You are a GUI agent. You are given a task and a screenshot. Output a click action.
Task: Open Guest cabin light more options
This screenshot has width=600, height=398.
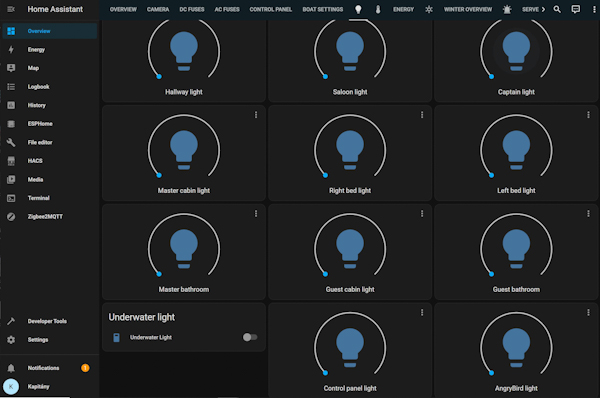[422, 214]
